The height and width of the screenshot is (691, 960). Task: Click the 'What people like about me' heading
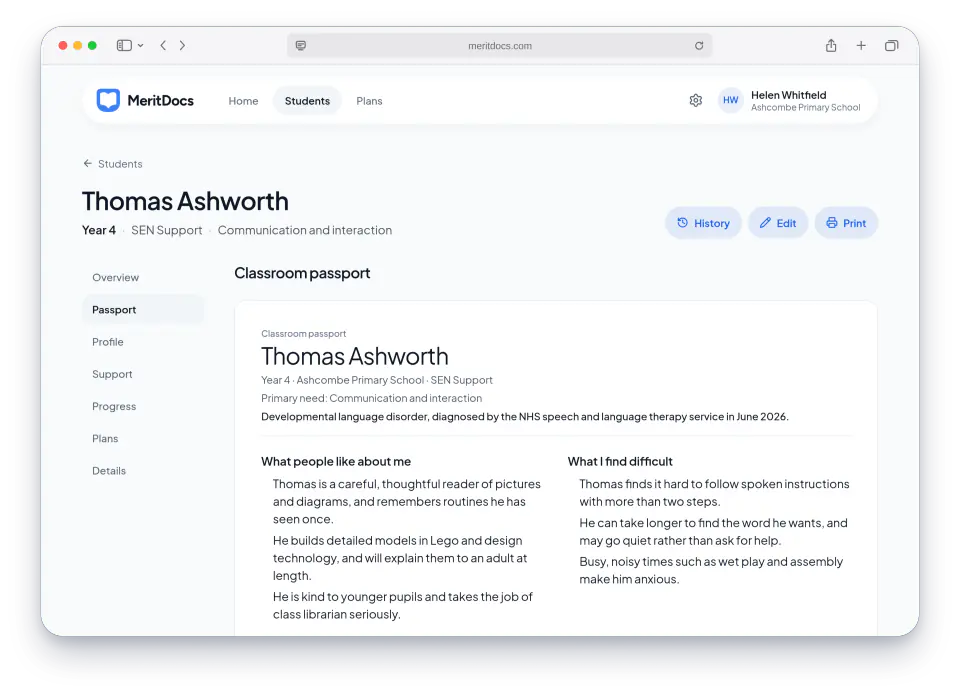click(336, 461)
